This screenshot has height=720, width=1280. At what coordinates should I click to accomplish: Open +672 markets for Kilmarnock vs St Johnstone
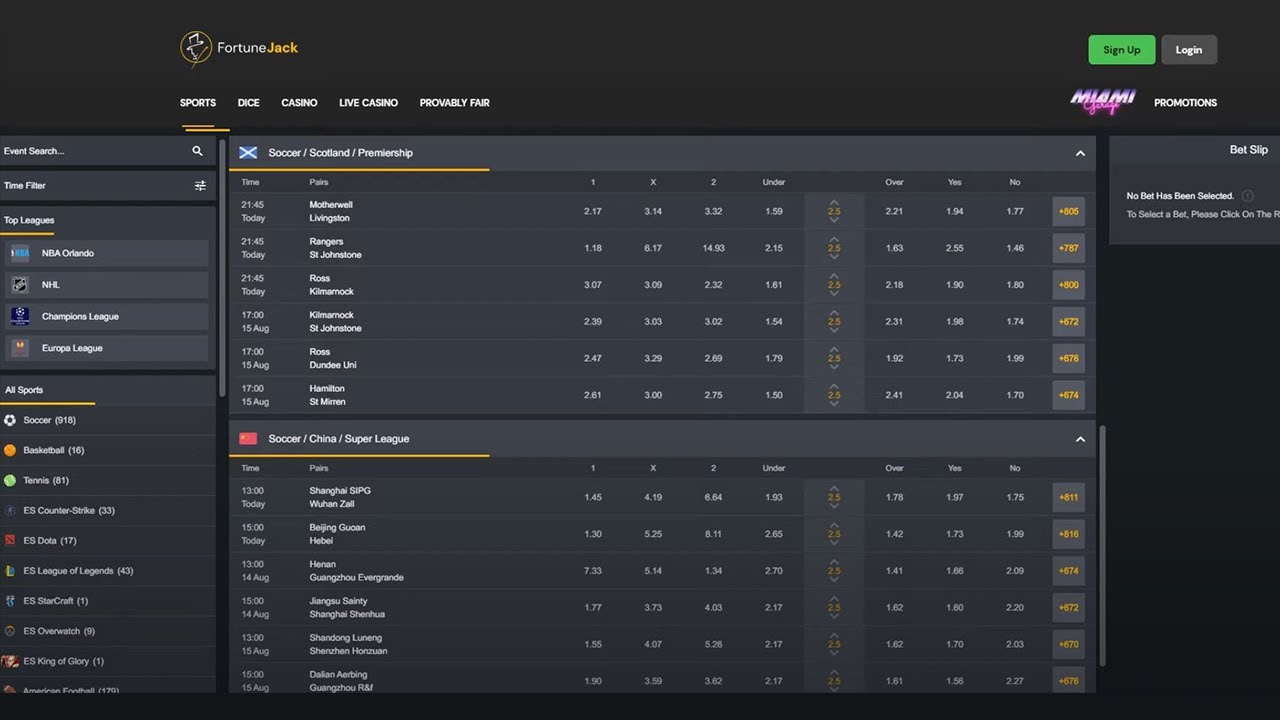coord(1069,322)
